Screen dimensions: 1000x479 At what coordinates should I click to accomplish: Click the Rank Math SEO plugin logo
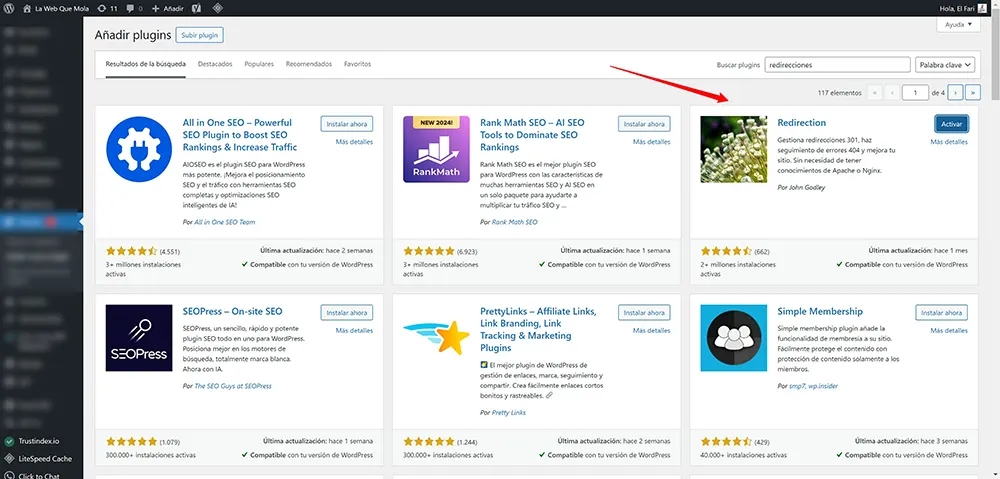click(x=436, y=149)
